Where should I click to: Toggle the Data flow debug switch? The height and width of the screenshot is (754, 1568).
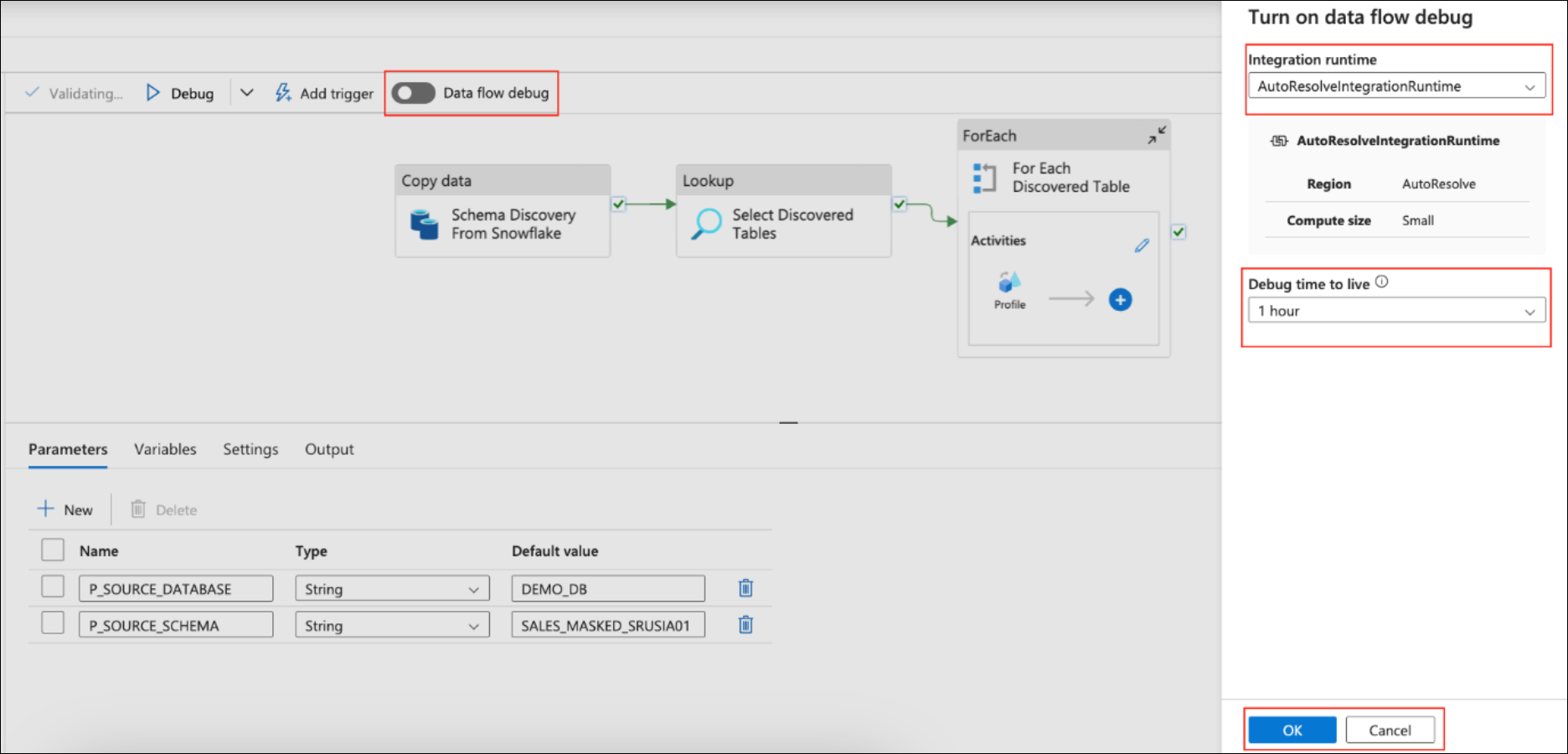pyautogui.click(x=414, y=93)
